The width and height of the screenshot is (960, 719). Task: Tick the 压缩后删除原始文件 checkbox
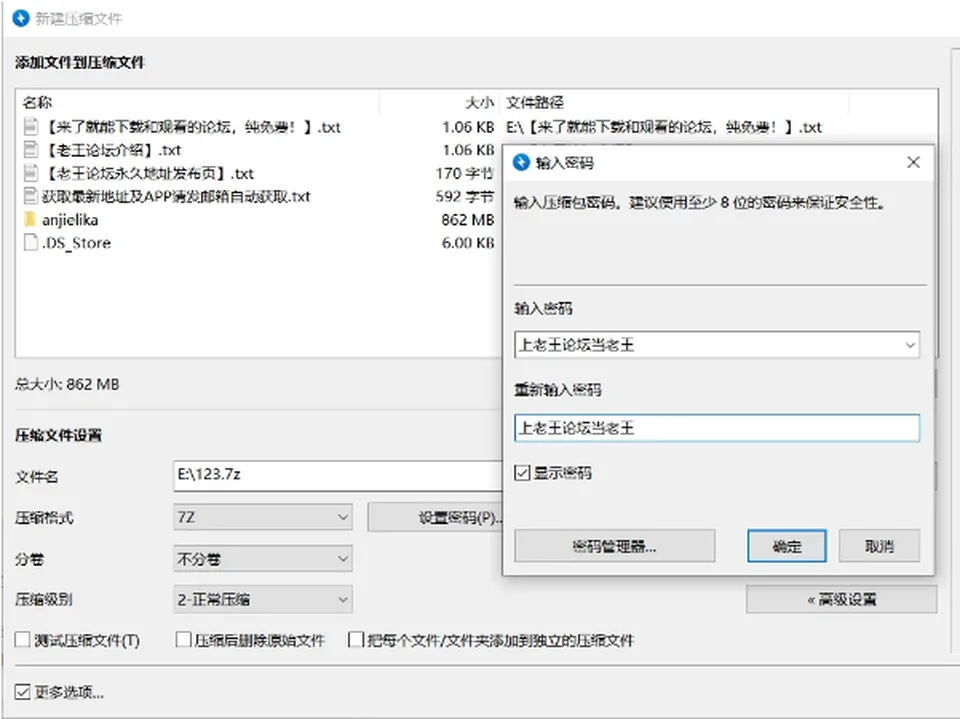coord(183,640)
